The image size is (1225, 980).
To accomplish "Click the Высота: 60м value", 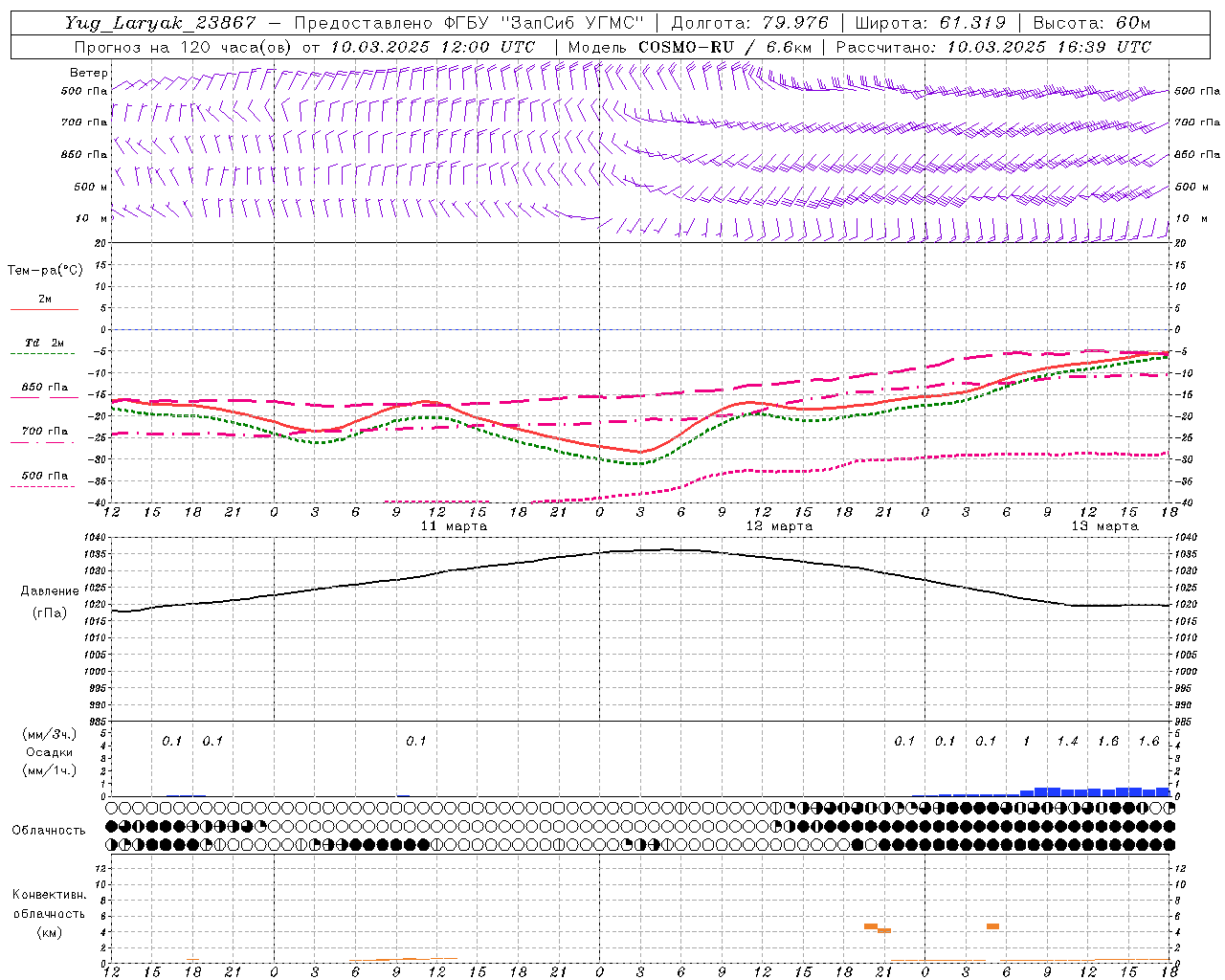I will [1092, 23].
